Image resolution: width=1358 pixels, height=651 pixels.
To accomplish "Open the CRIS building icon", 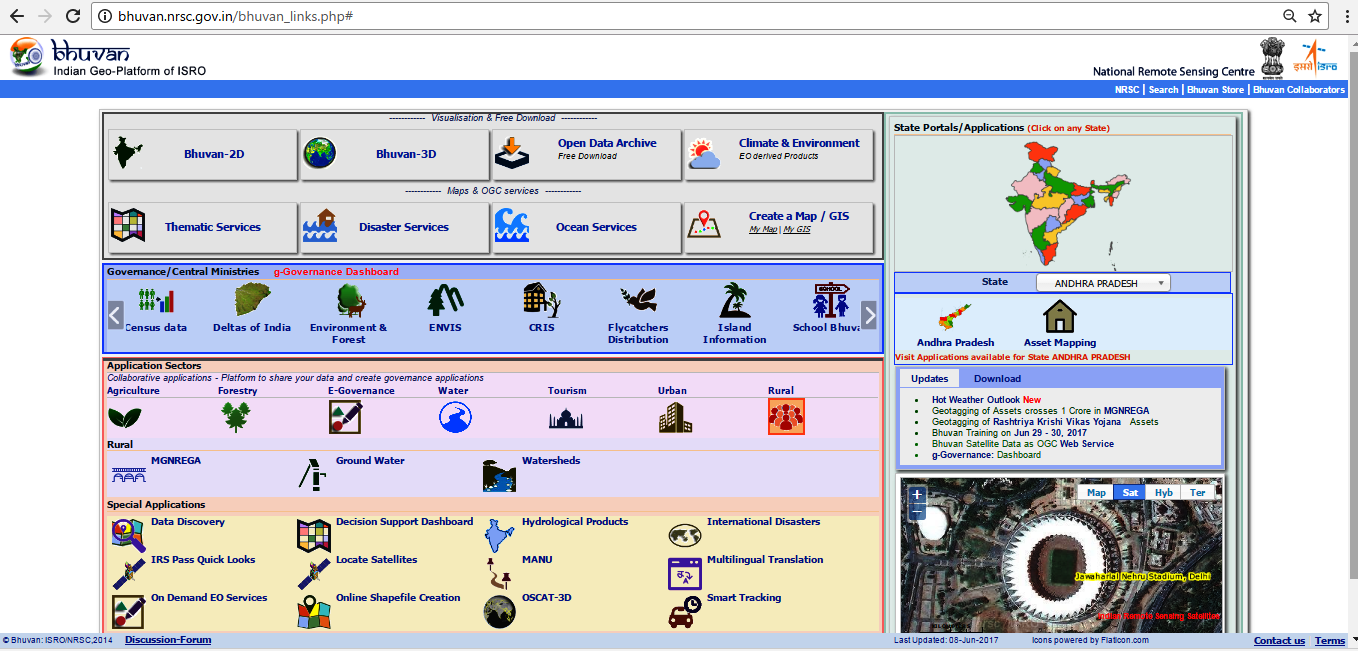I will 541,300.
